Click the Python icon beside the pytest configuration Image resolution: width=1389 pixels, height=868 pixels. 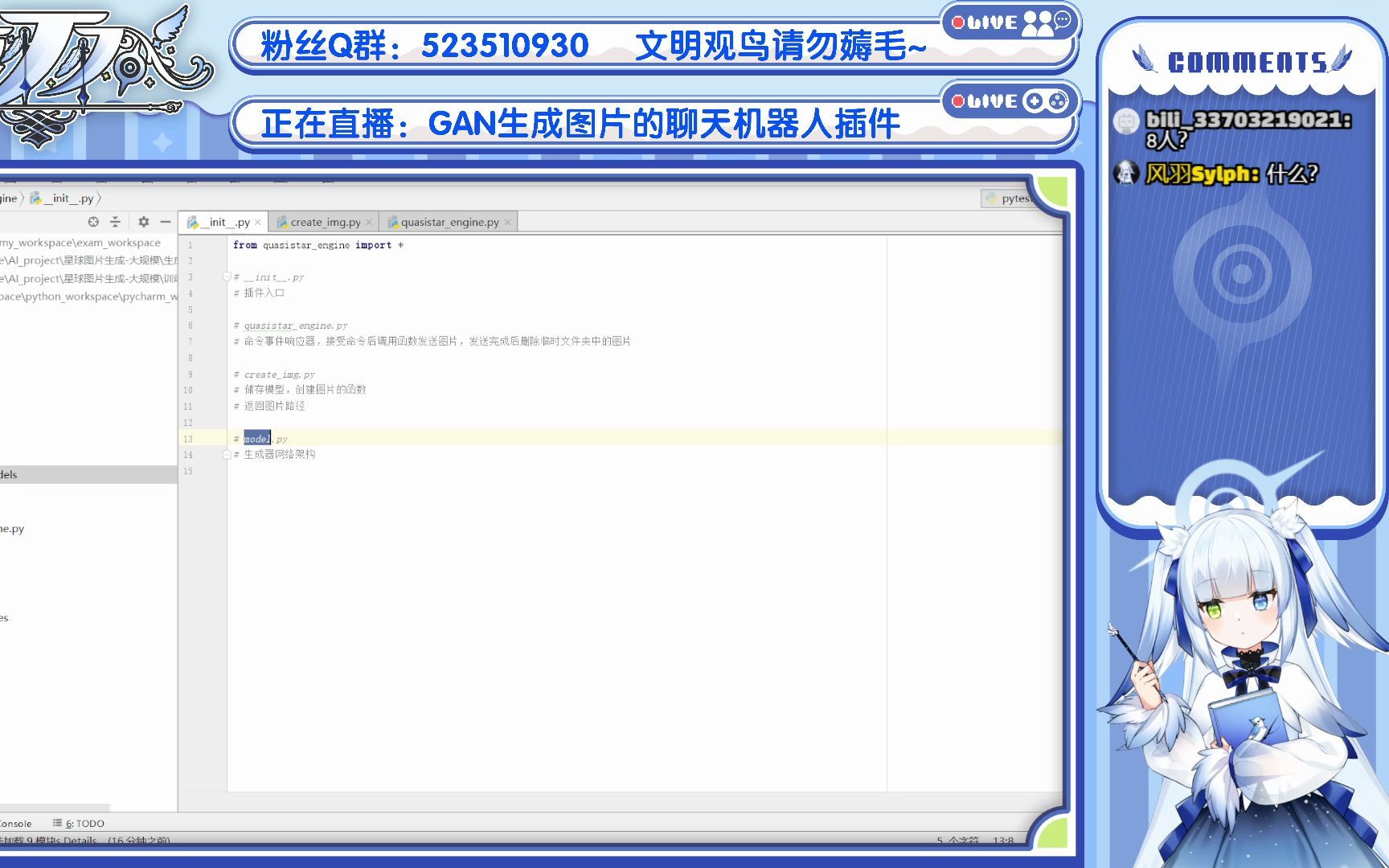[991, 198]
